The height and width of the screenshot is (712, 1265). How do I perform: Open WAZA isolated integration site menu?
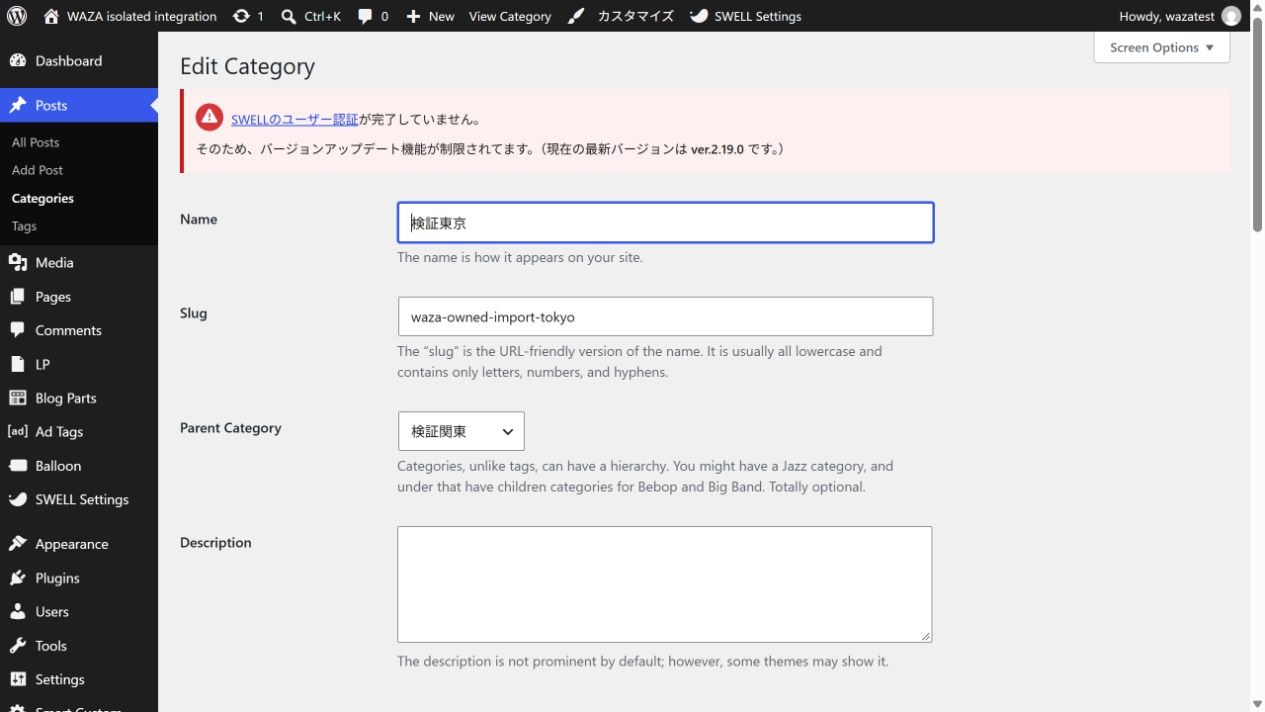pyautogui.click(x=130, y=16)
